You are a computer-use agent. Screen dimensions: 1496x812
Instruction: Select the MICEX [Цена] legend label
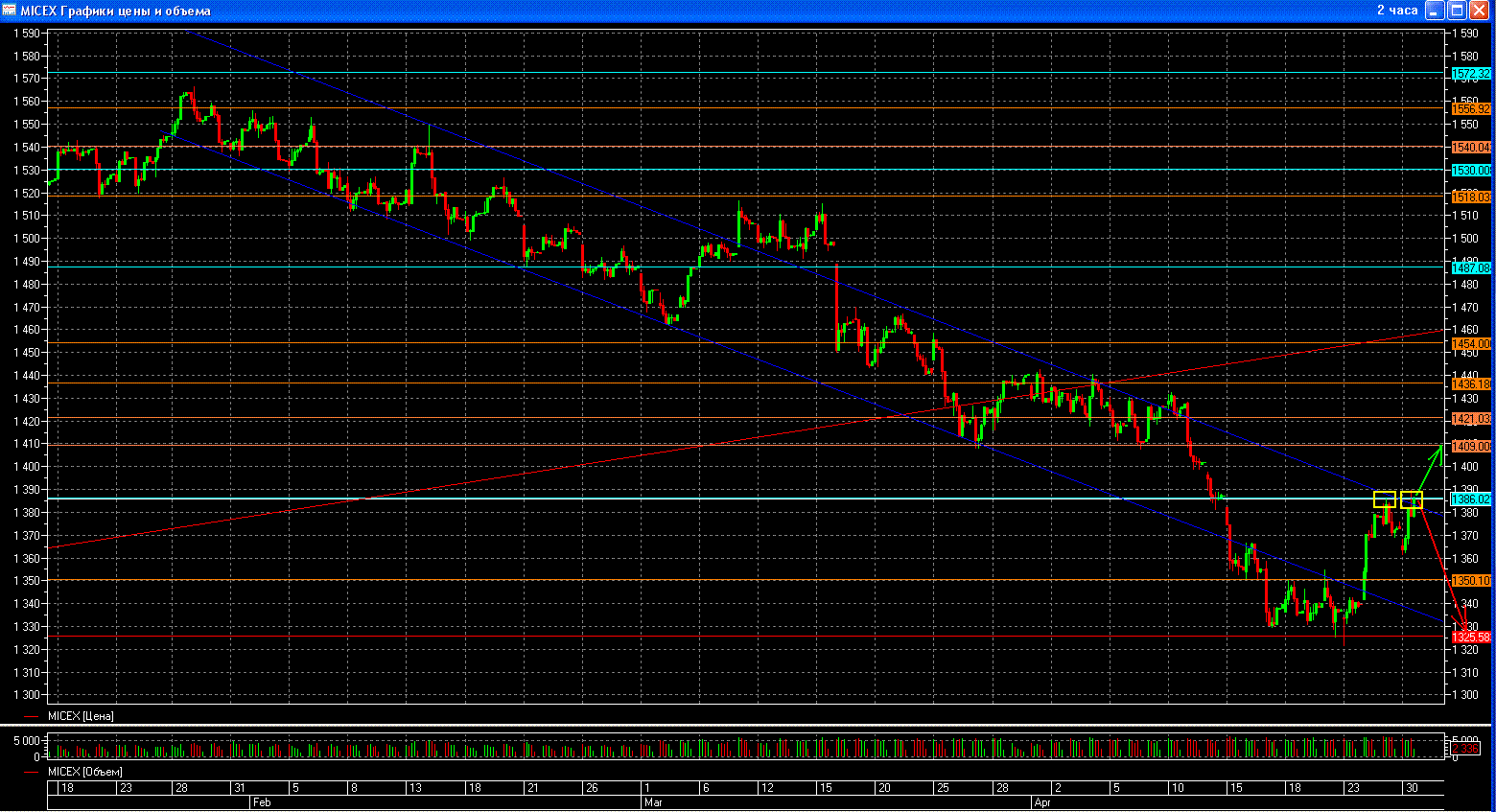pos(81,716)
